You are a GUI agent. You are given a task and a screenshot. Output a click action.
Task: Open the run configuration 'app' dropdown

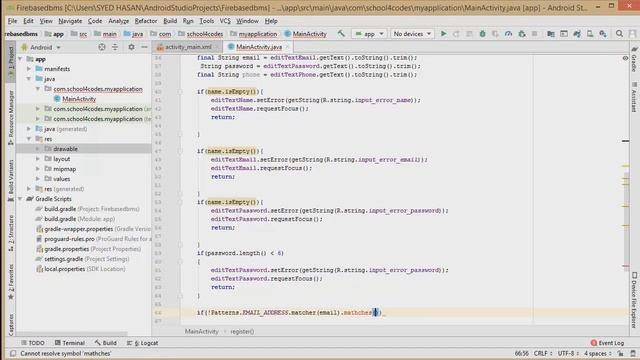369,34
